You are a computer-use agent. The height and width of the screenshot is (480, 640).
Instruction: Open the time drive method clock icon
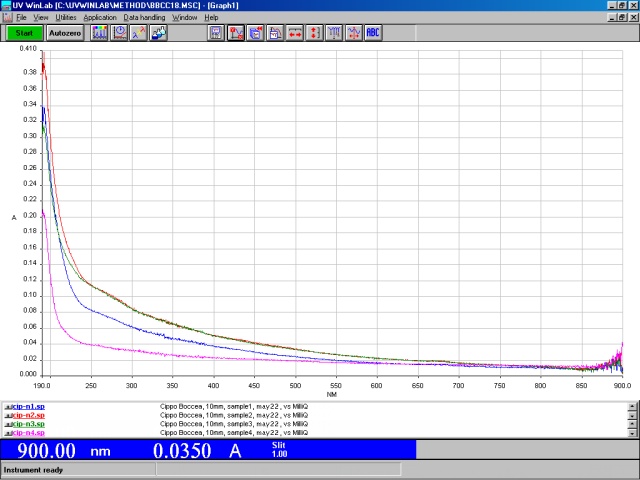click(119, 33)
